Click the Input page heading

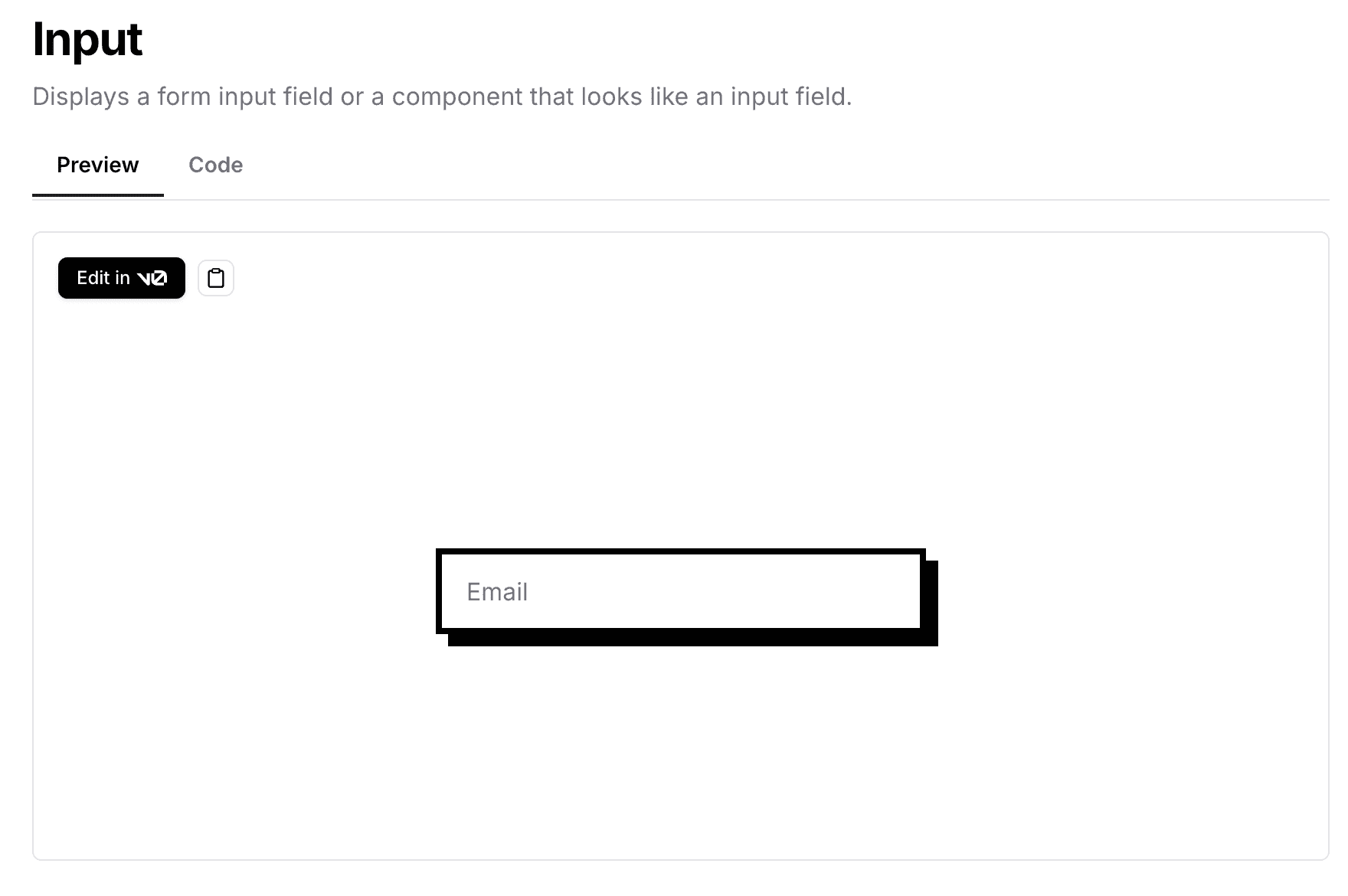coord(87,40)
